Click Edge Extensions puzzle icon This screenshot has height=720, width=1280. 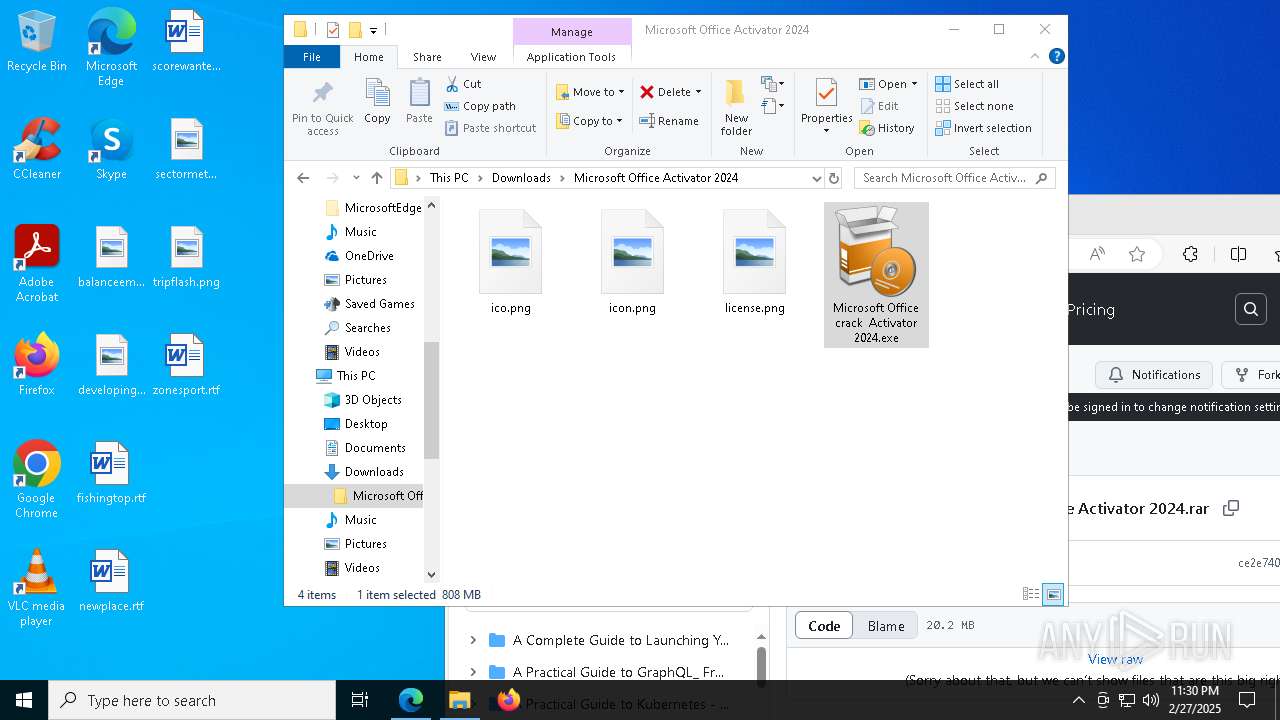[x=1190, y=254]
